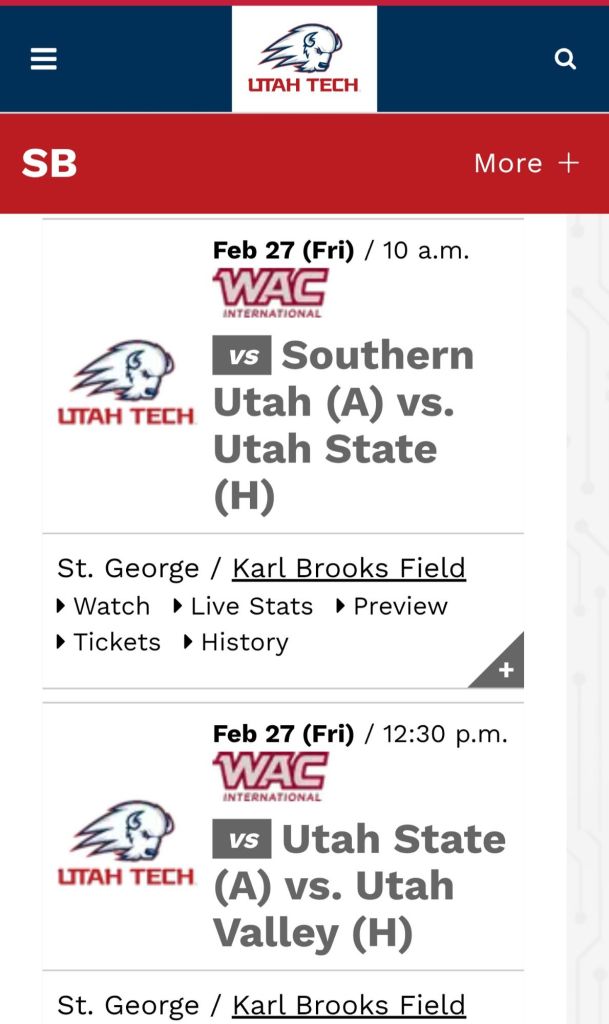Open History link for first game
Screen dimensions: 609x1024
coord(243,642)
